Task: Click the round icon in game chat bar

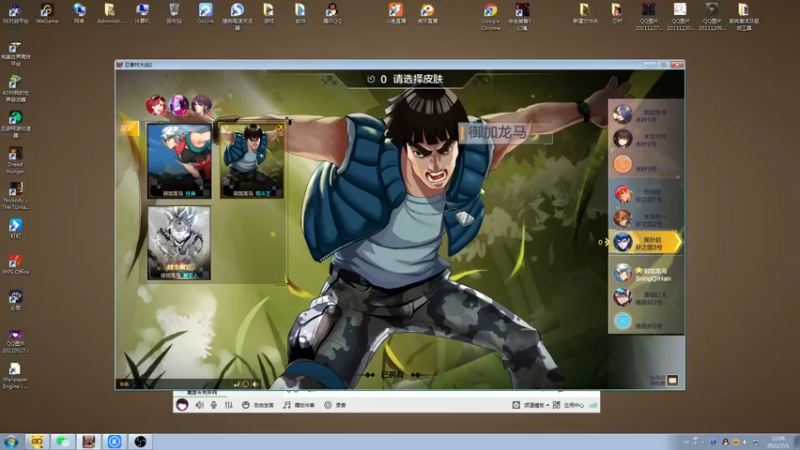Action: (x=245, y=384)
